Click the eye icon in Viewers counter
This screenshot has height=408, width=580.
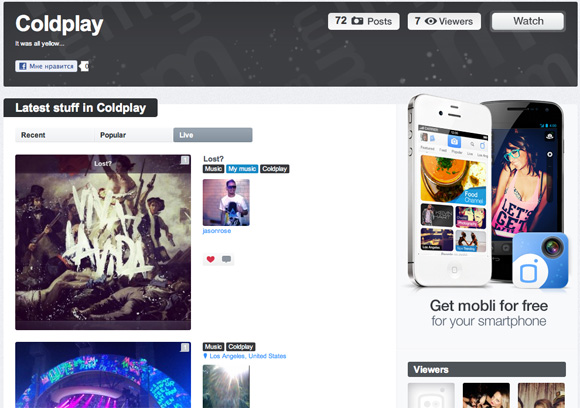(x=430, y=21)
